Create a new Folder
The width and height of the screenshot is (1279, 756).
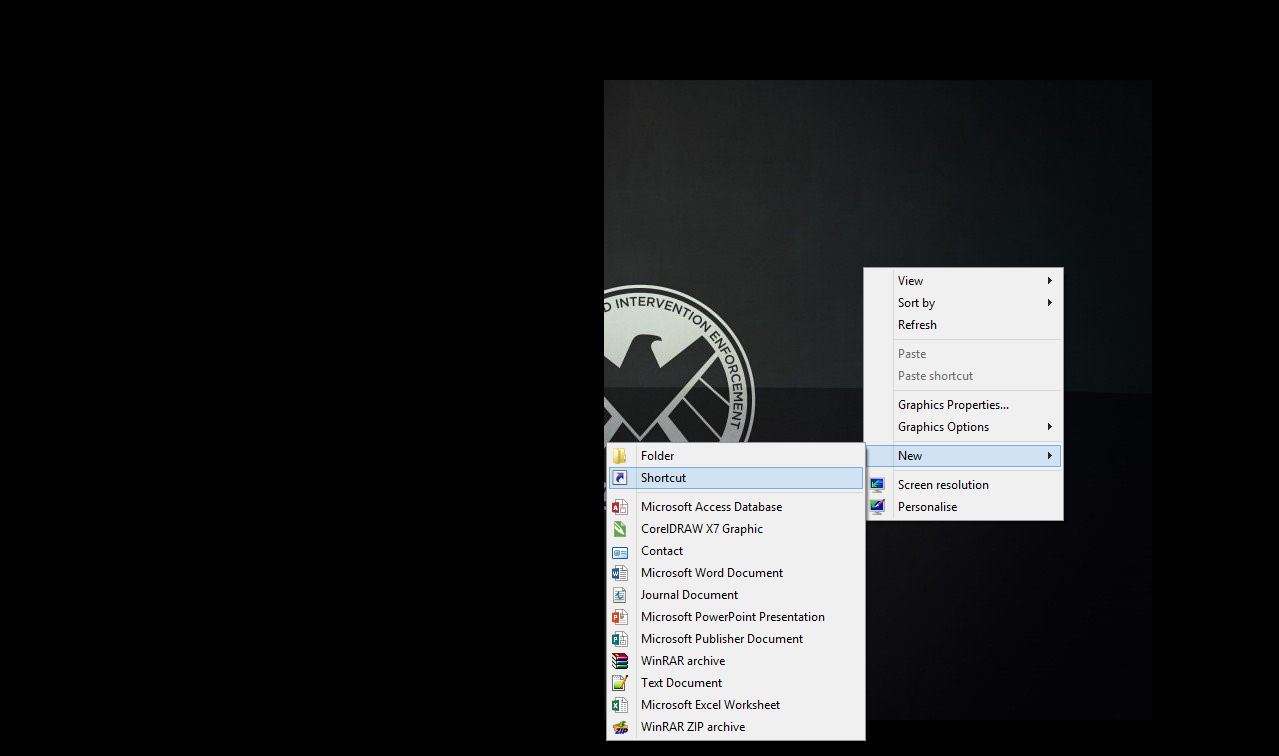(736, 456)
